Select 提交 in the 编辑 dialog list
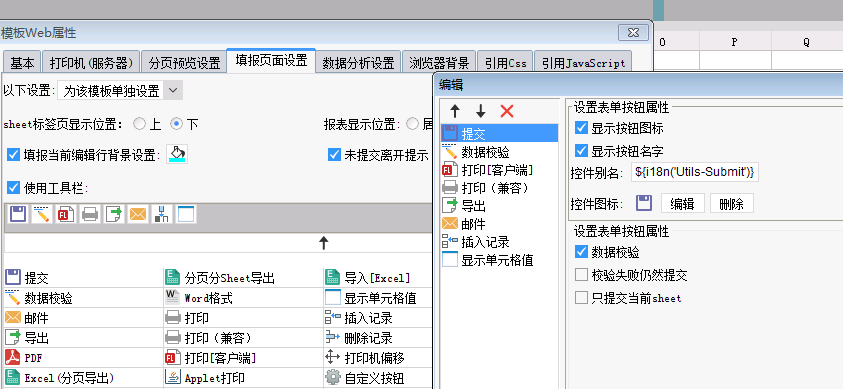The width and height of the screenshot is (843, 389). tap(499, 133)
